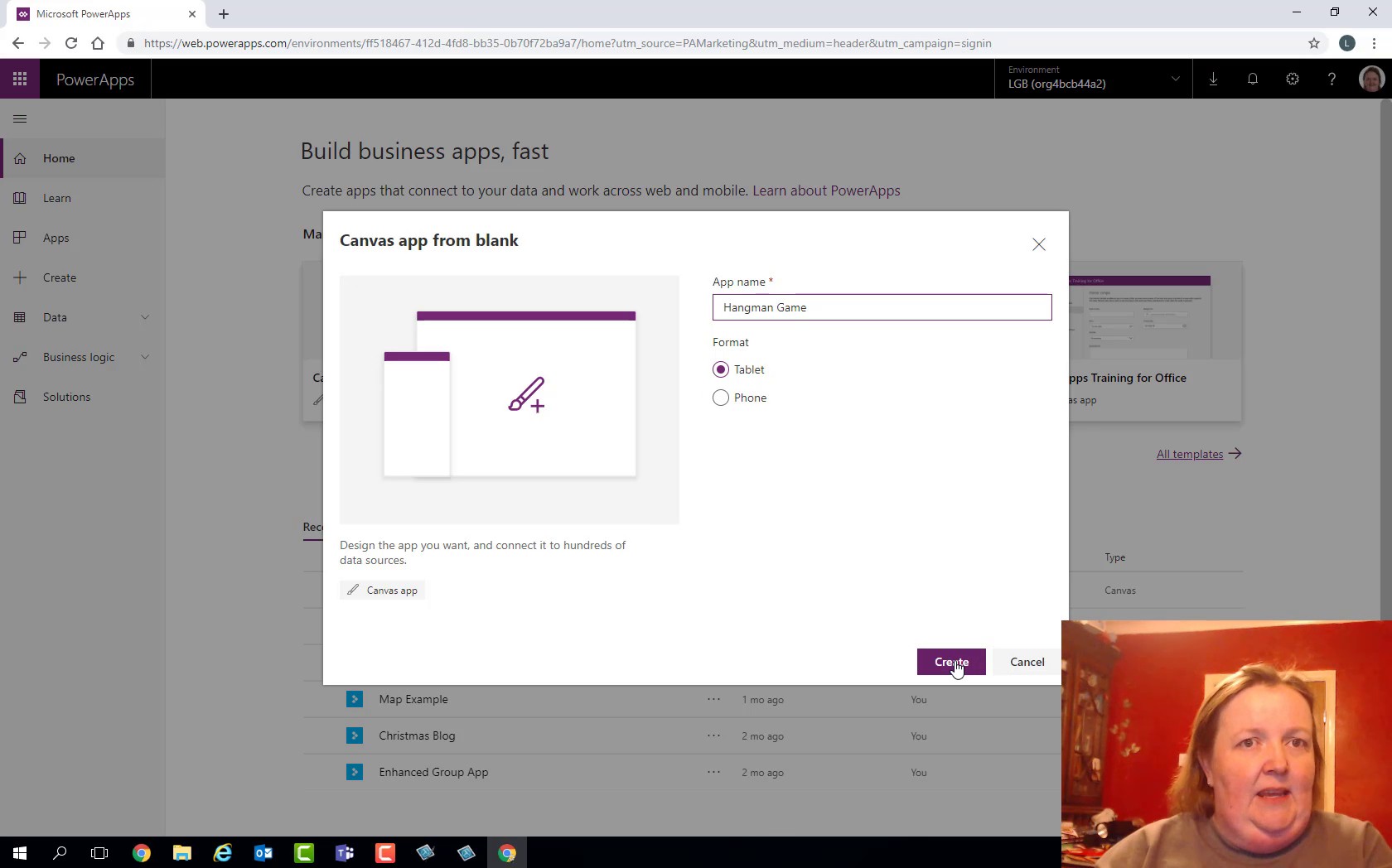1392x868 pixels.
Task: Click the PowerApps header title
Action: click(95, 80)
